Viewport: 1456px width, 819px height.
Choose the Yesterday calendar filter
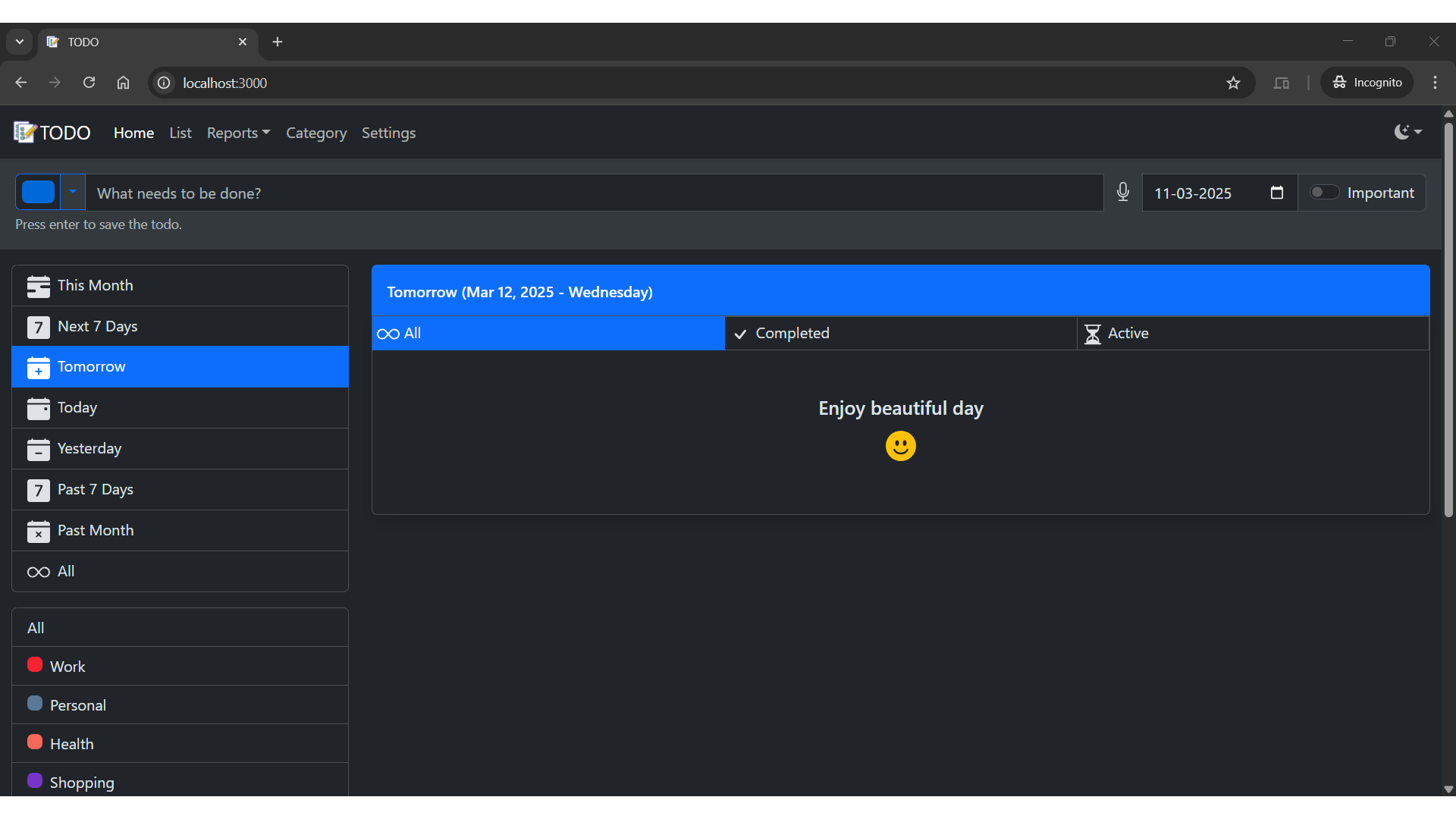pos(180,449)
